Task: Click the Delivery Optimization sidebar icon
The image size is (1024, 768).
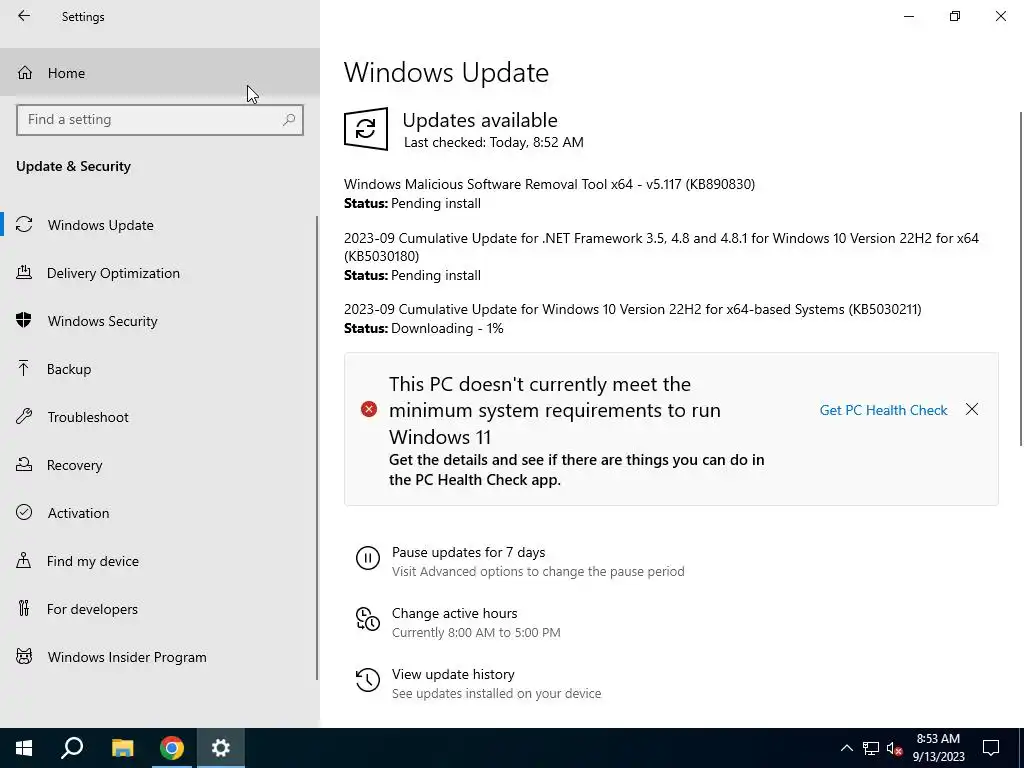Action: (x=24, y=273)
